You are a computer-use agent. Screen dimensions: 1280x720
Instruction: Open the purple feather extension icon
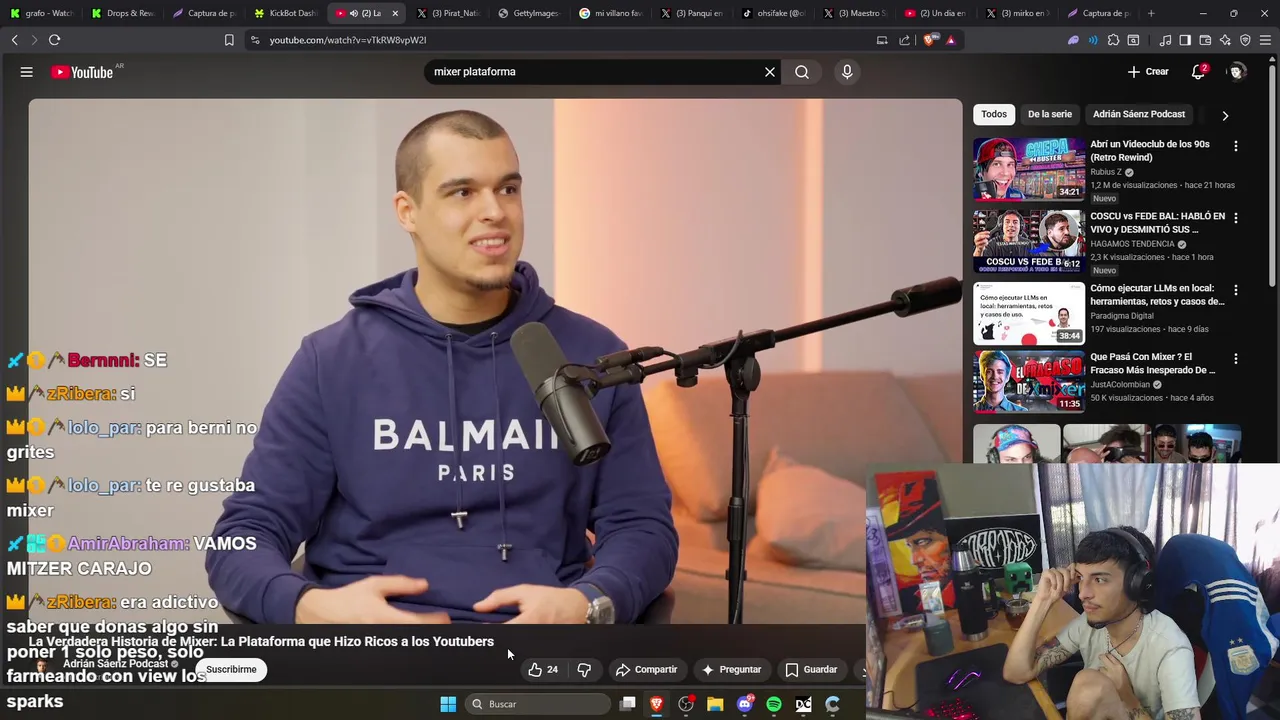[1073, 40]
